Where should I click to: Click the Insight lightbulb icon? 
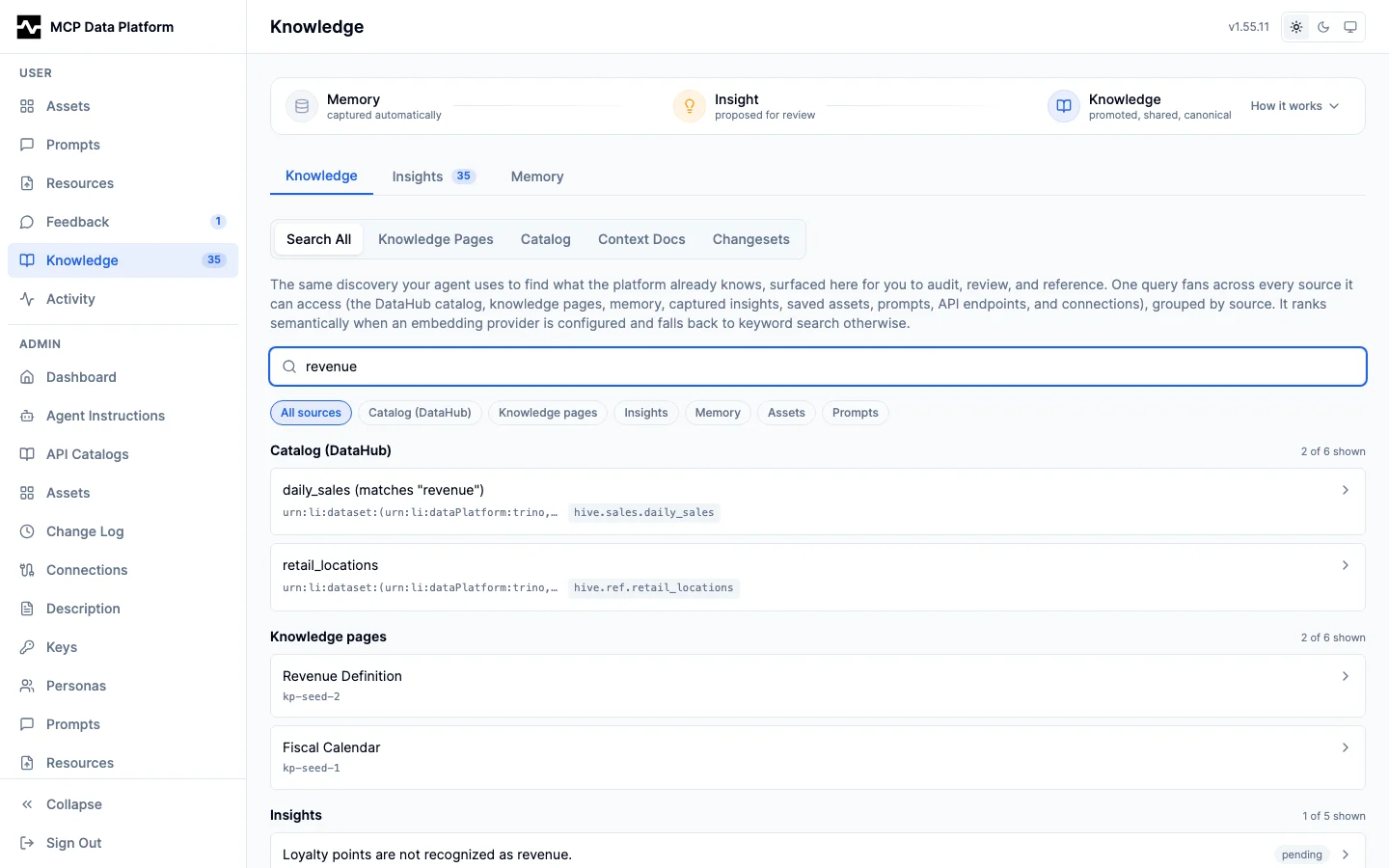(x=690, y=106)
